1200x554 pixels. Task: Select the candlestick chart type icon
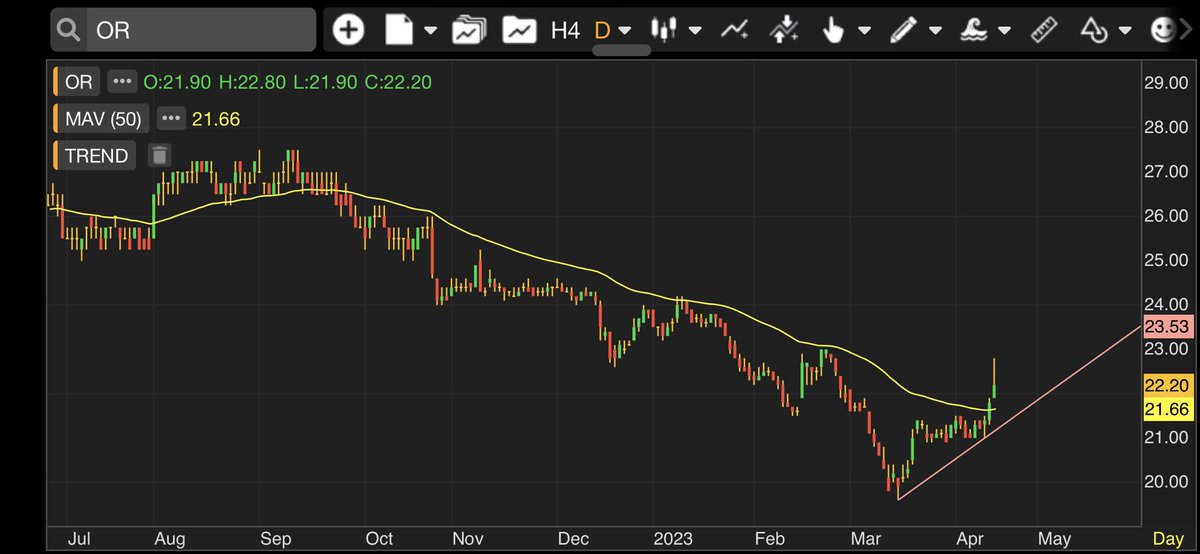[664, 30]
